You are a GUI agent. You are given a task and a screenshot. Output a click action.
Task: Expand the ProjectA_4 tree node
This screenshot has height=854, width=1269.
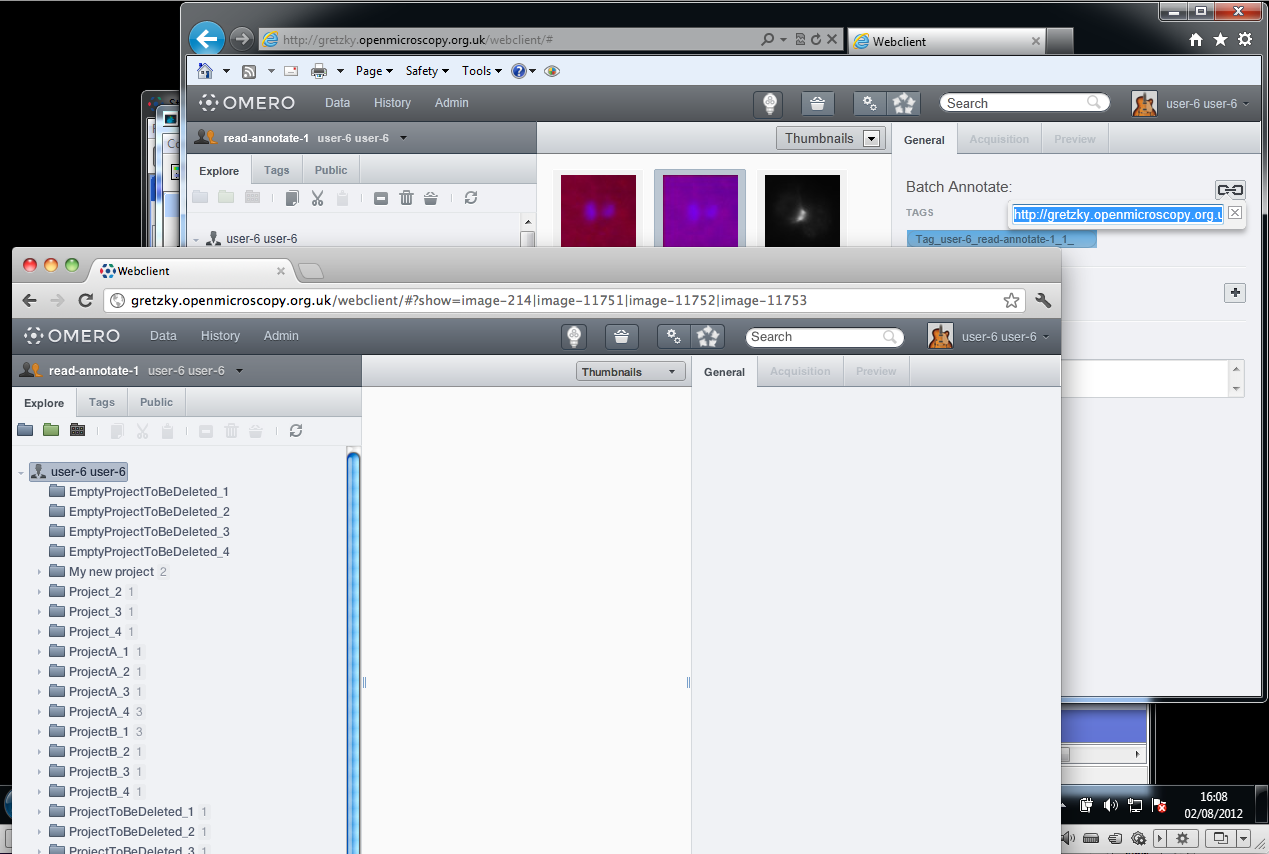[39, 712]
